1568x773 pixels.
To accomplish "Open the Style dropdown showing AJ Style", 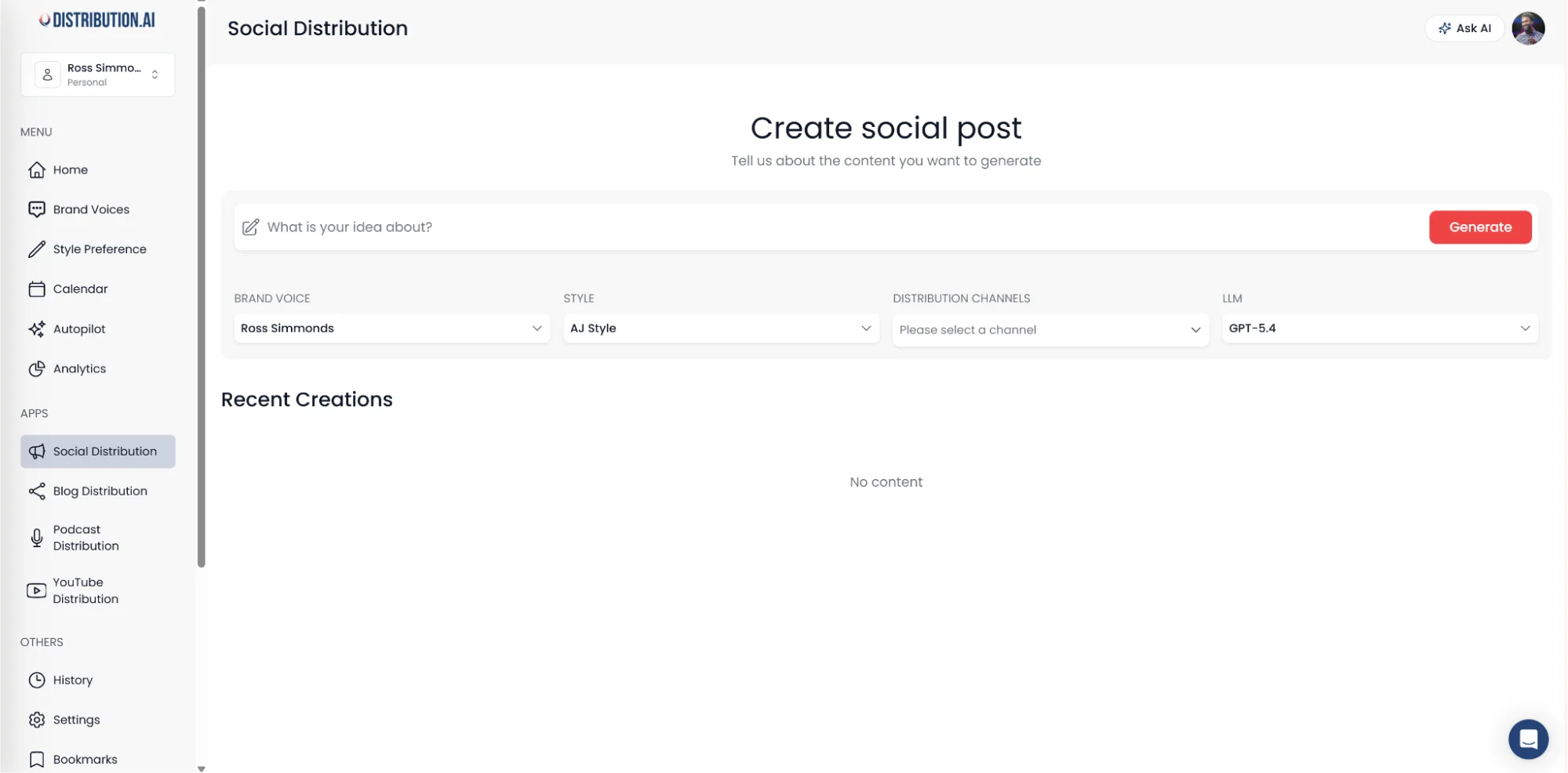I will coord(721,328).
